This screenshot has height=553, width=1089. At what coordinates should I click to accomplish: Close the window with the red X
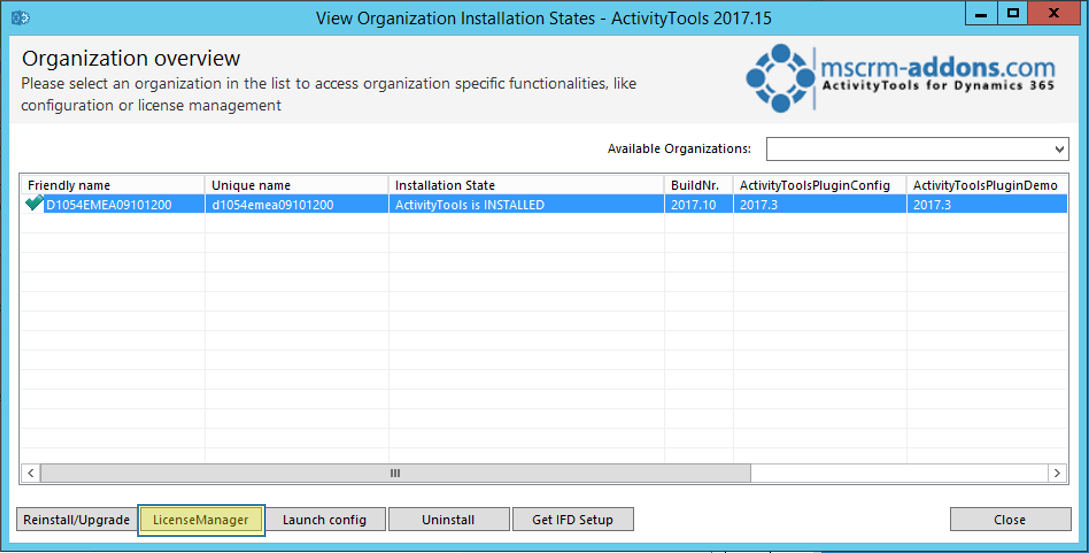(x=1054, y=14)
